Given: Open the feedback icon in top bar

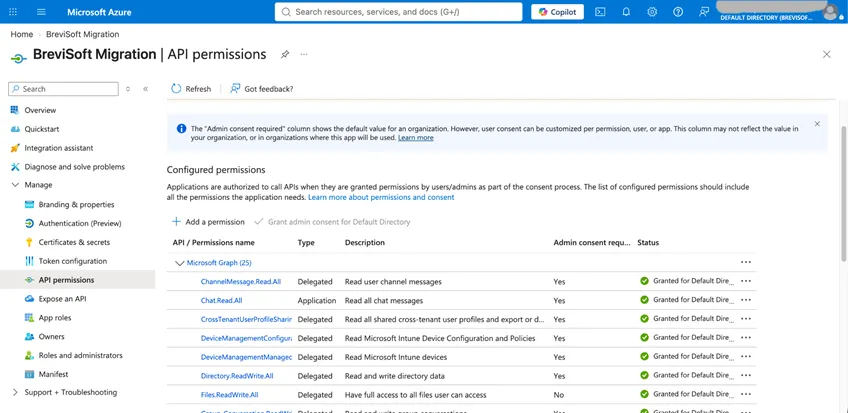Looking at the screenshot, I should [x=704, y=12].
